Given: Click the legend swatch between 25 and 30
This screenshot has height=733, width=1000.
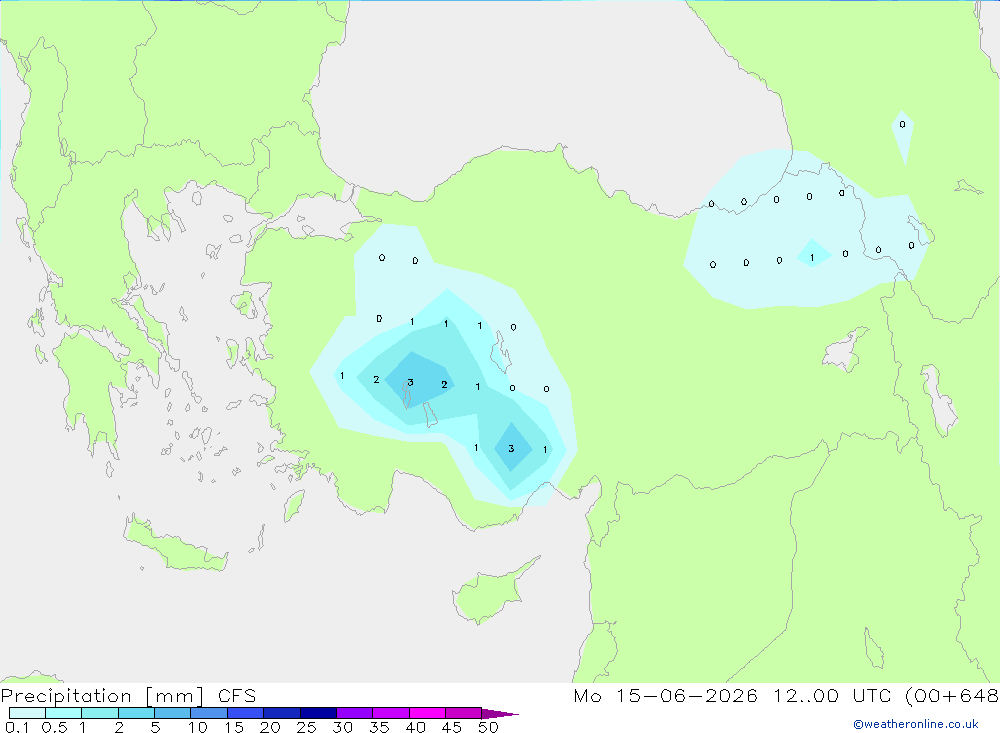Looking at the screenshot, I should (x=318, y=713).
